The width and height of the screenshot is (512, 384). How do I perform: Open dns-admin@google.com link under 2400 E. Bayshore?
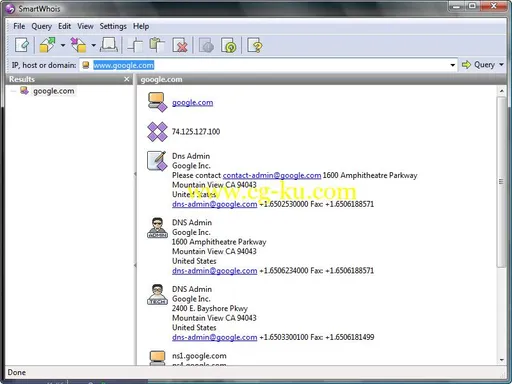[x=214, y=337]
